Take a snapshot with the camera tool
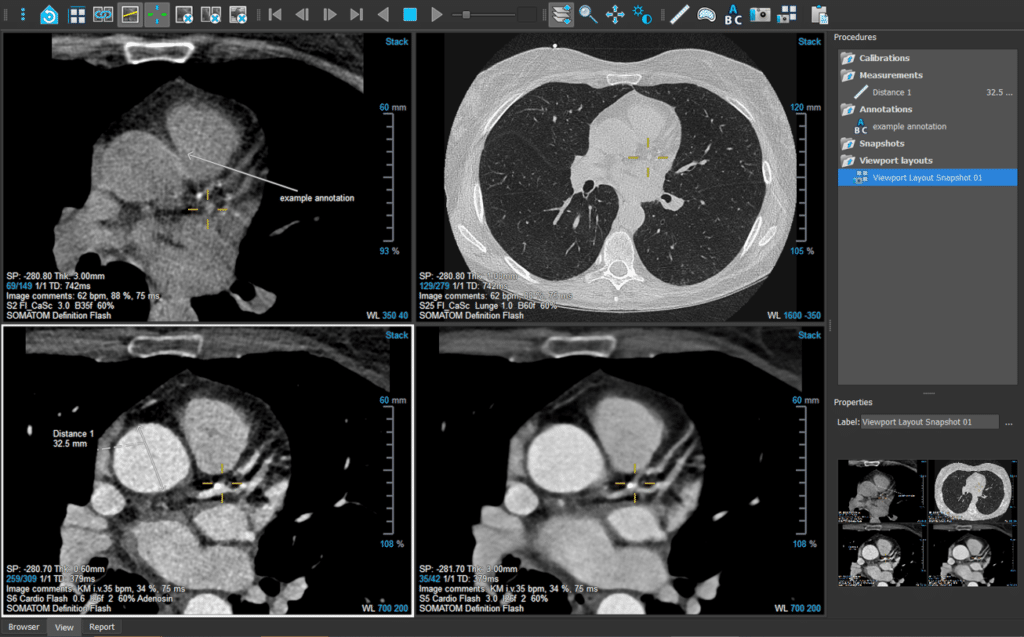The width and height of the screenshot is (1024, 637). (x=758, y=14)
